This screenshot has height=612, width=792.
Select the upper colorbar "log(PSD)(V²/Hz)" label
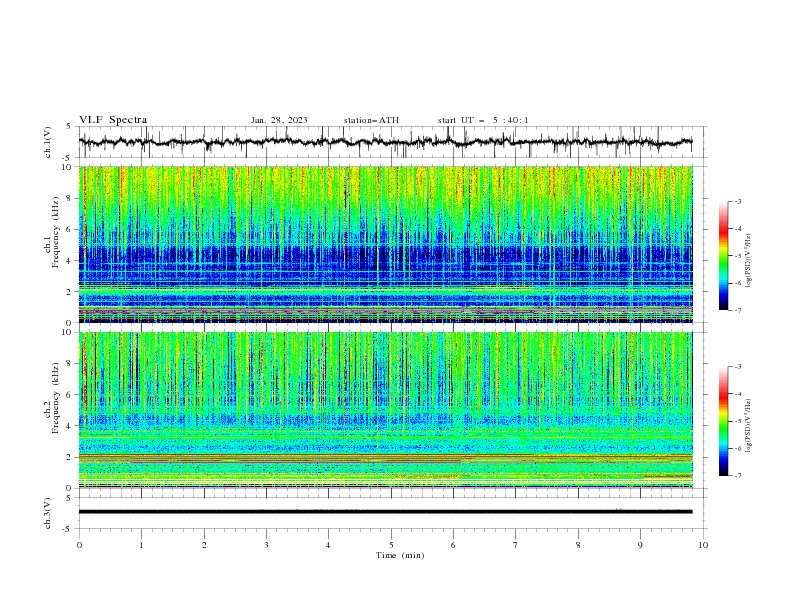pos(749,261)
